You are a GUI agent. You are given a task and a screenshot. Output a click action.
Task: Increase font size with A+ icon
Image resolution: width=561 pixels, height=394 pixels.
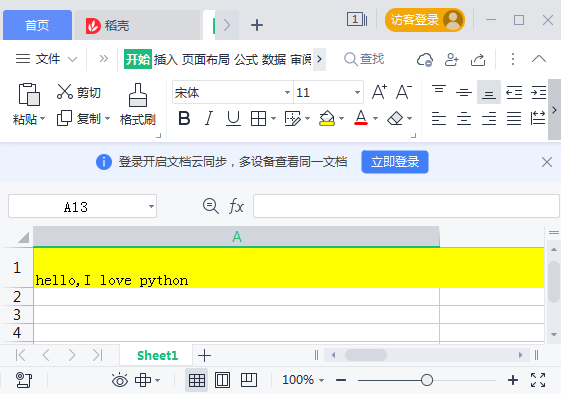[x=379, y=92]
